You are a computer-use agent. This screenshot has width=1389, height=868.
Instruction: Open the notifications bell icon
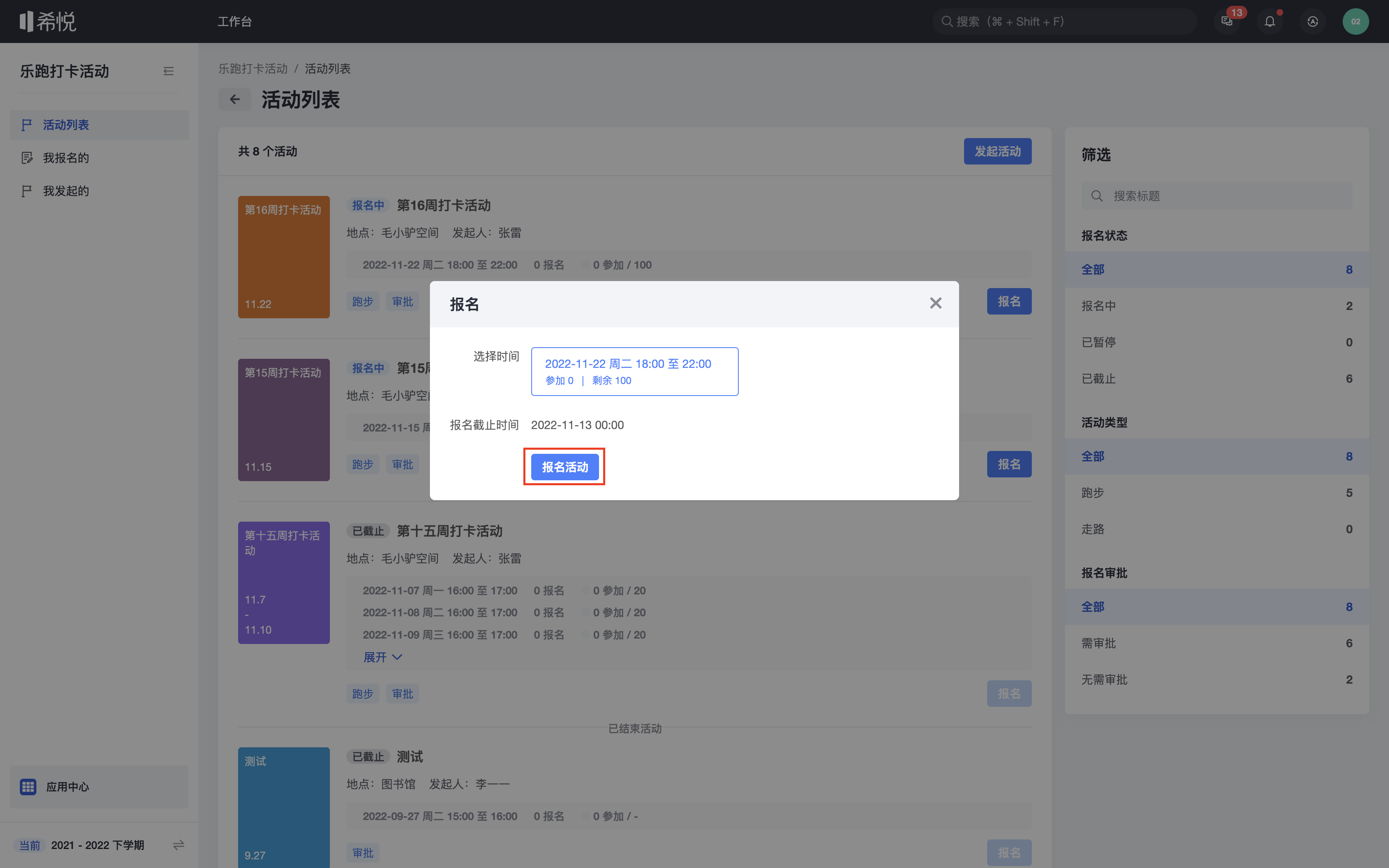(1270, 22)
